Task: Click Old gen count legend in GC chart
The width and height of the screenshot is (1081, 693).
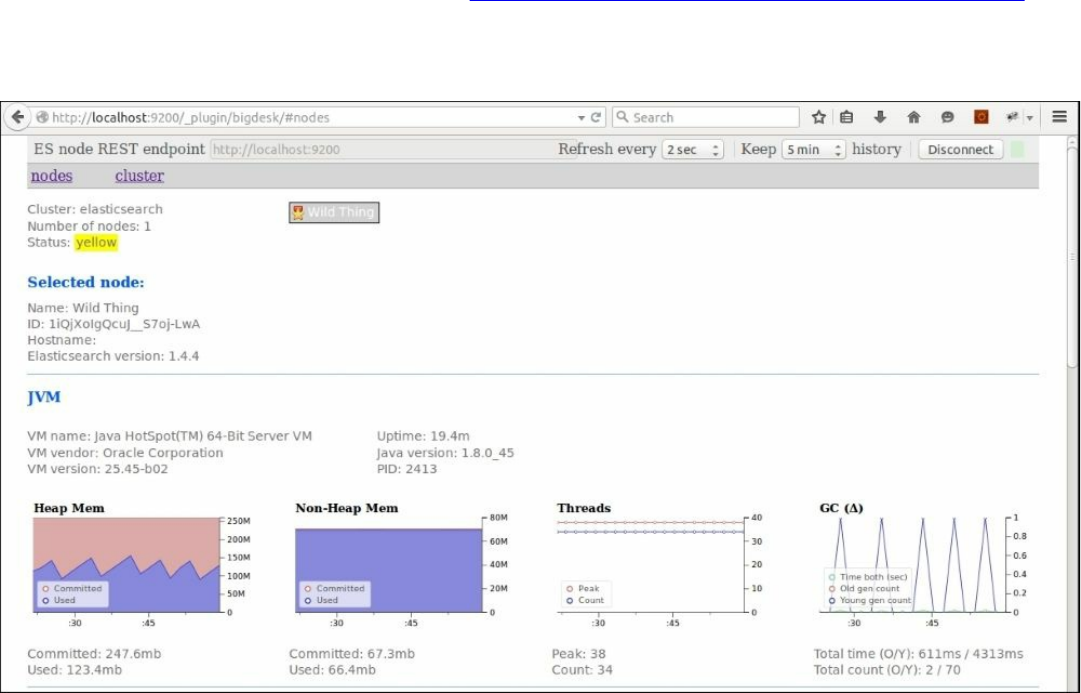Action: 865,589
